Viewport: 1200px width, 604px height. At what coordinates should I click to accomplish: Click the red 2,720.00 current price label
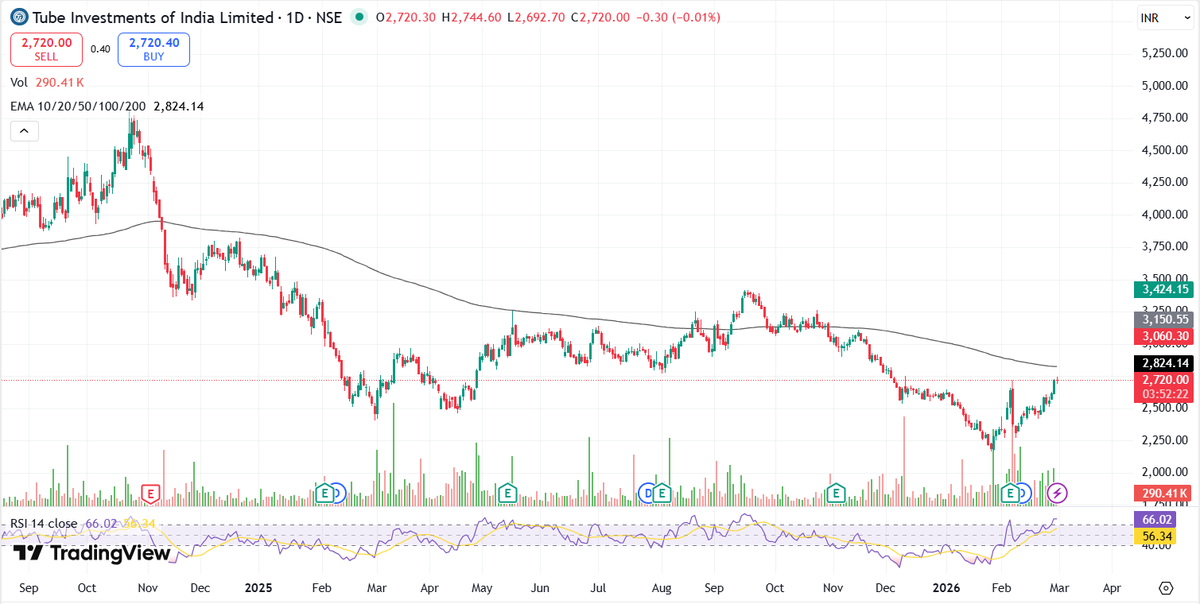[1164, 380]
